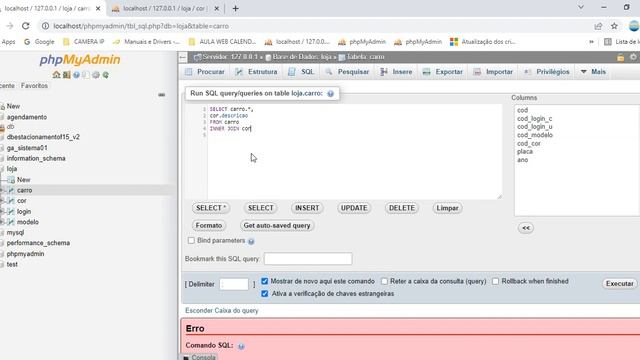Uncheck Mostrar de novo aqui este comando
This screenshot has height=360, width=640.
click(264, 281)
